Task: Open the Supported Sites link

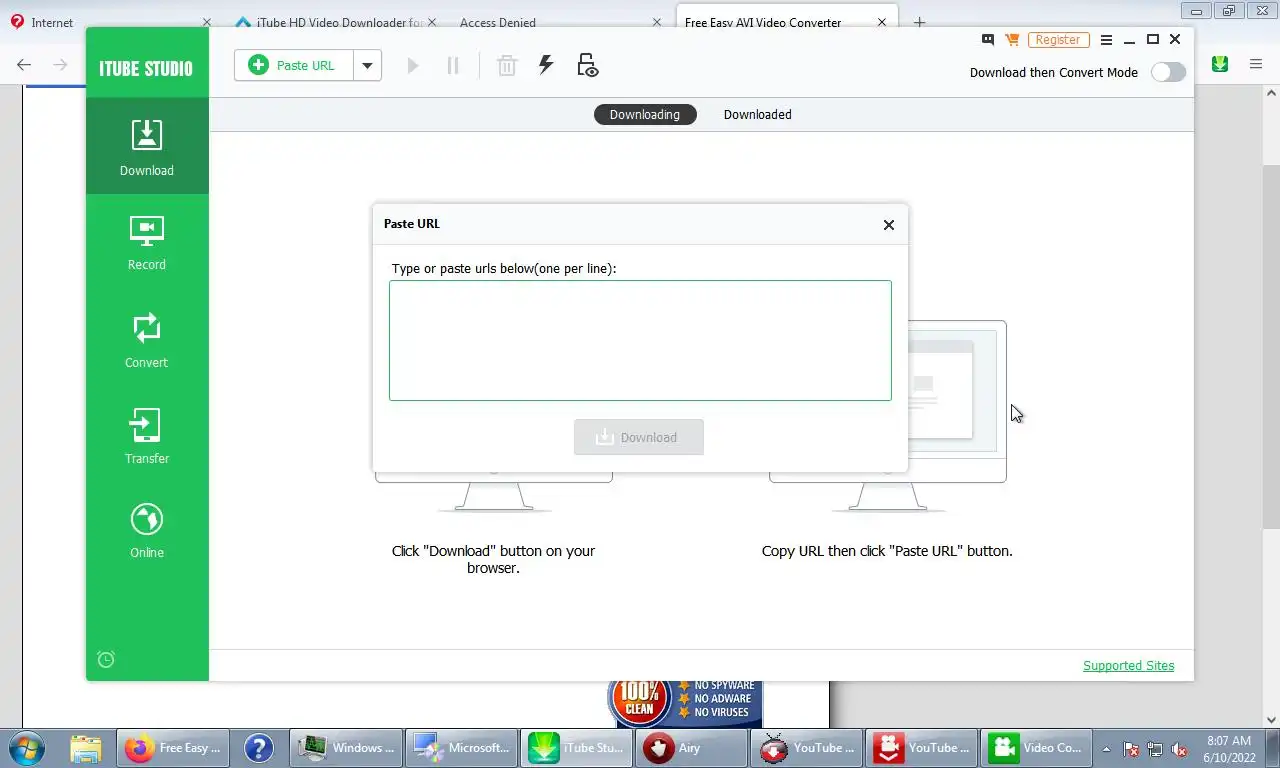Action: click(1129, 665)
